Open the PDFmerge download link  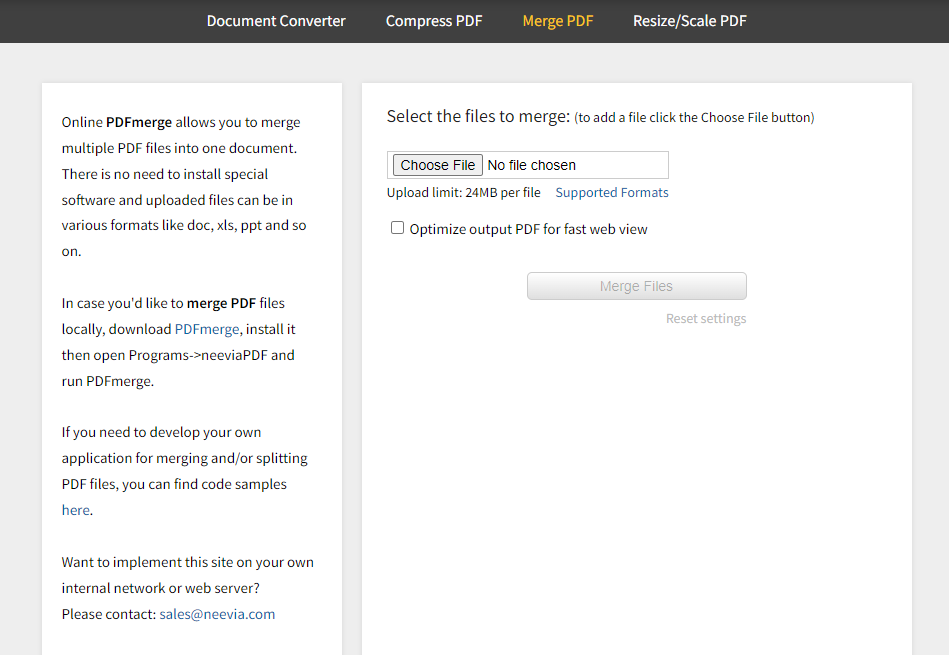pos(207,329)
